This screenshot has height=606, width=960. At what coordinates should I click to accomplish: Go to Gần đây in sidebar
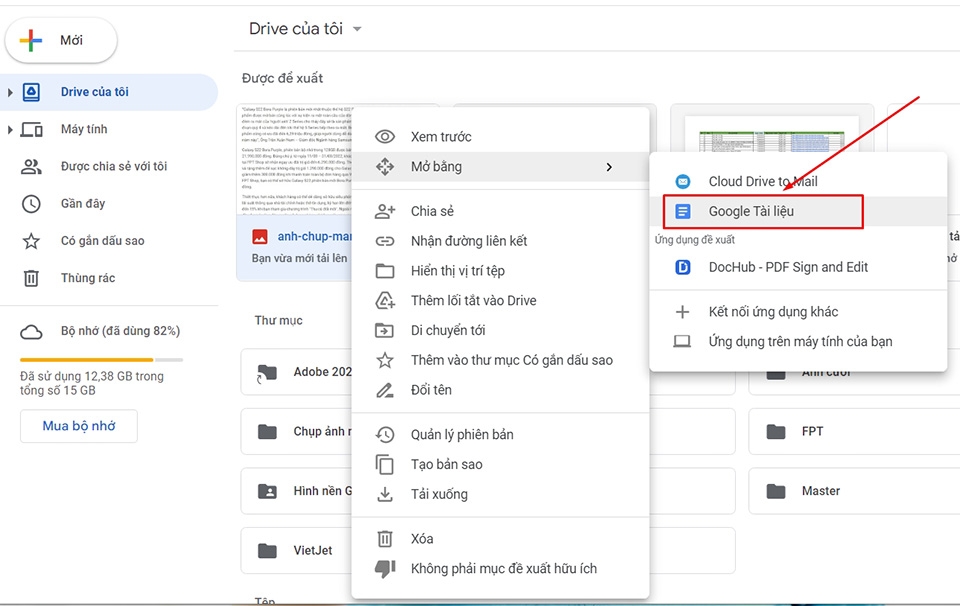109,204
